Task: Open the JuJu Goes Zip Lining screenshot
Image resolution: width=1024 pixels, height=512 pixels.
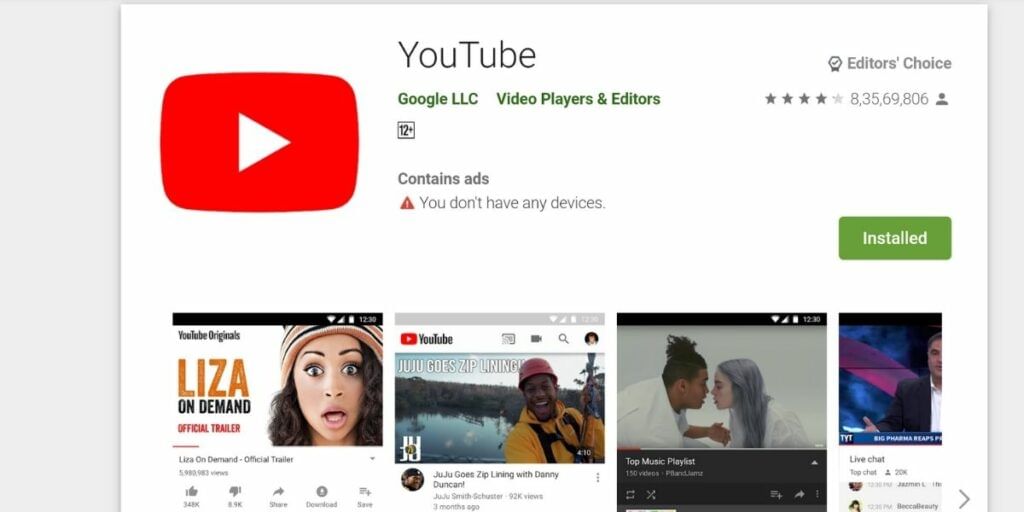Action: click(x=500, y=412)
